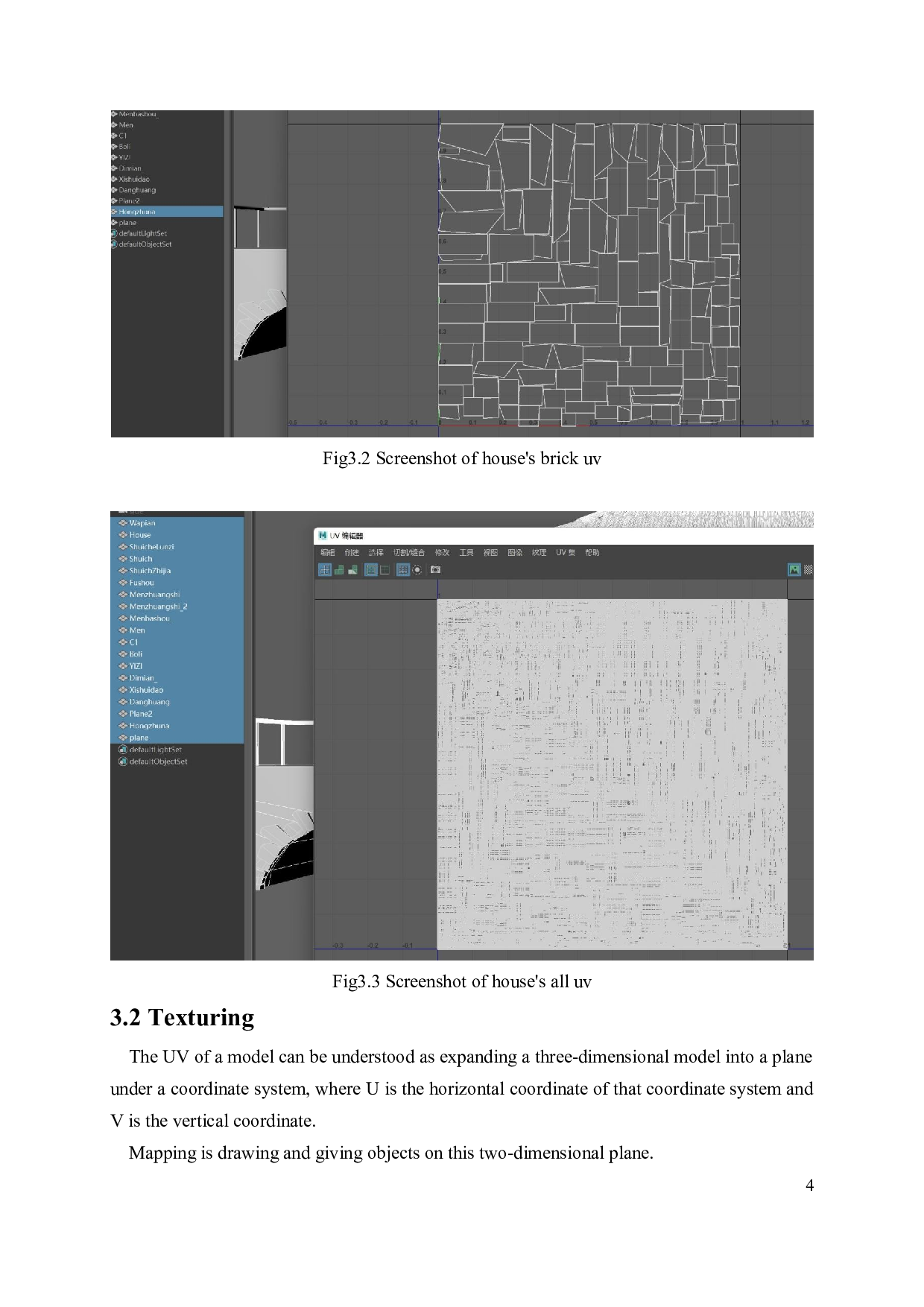Click the UV 编辑器 window title bar
Image resolution: width=924 pixels, height=1307 pixels.
[x=522, y=536]
